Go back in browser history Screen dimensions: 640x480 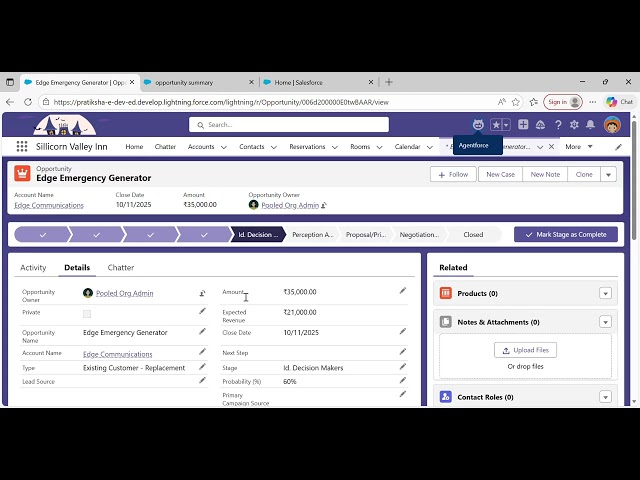point(10,102)
